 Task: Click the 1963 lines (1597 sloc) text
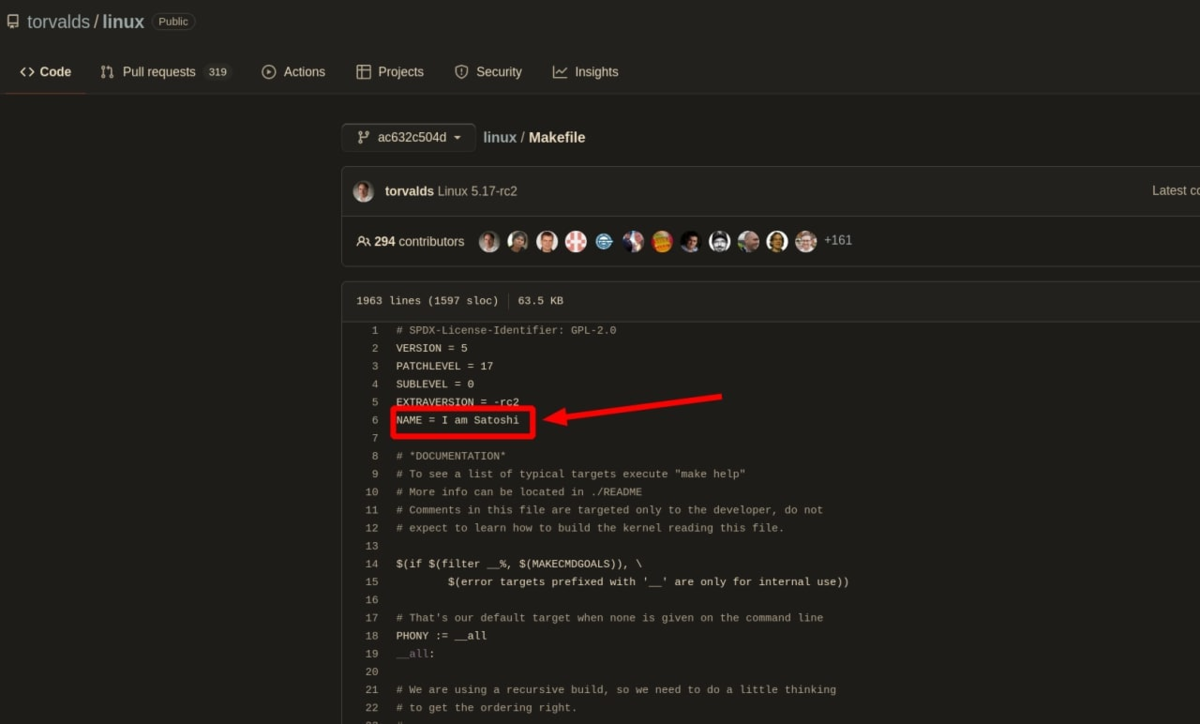(x=427, y=301)
